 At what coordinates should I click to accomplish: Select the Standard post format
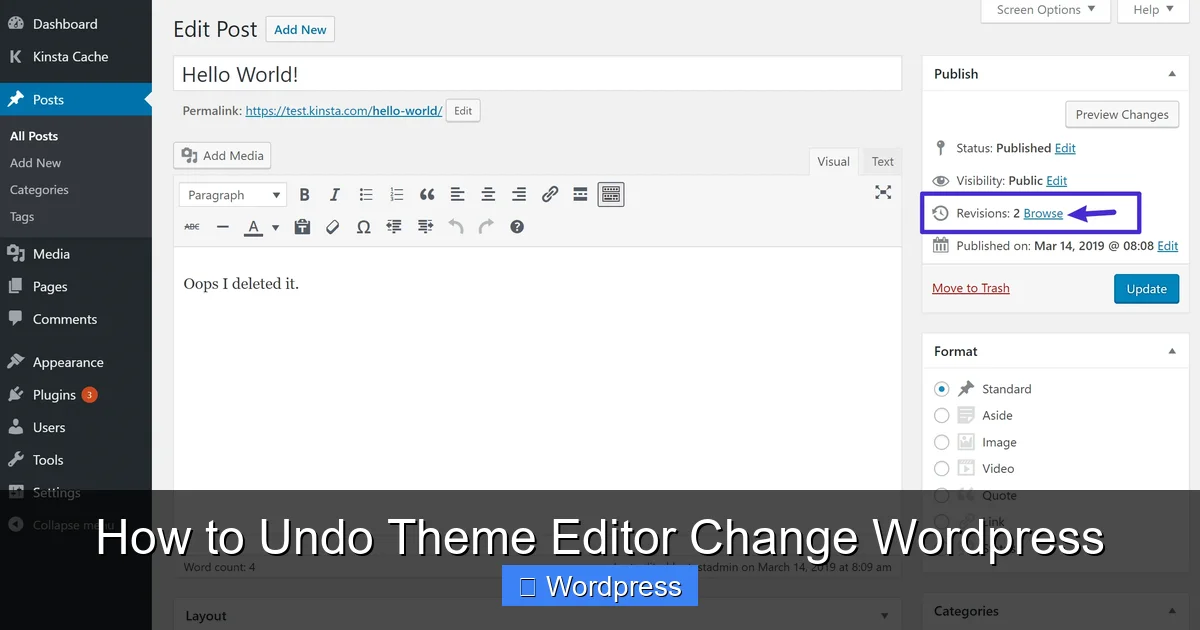point(941,389)
